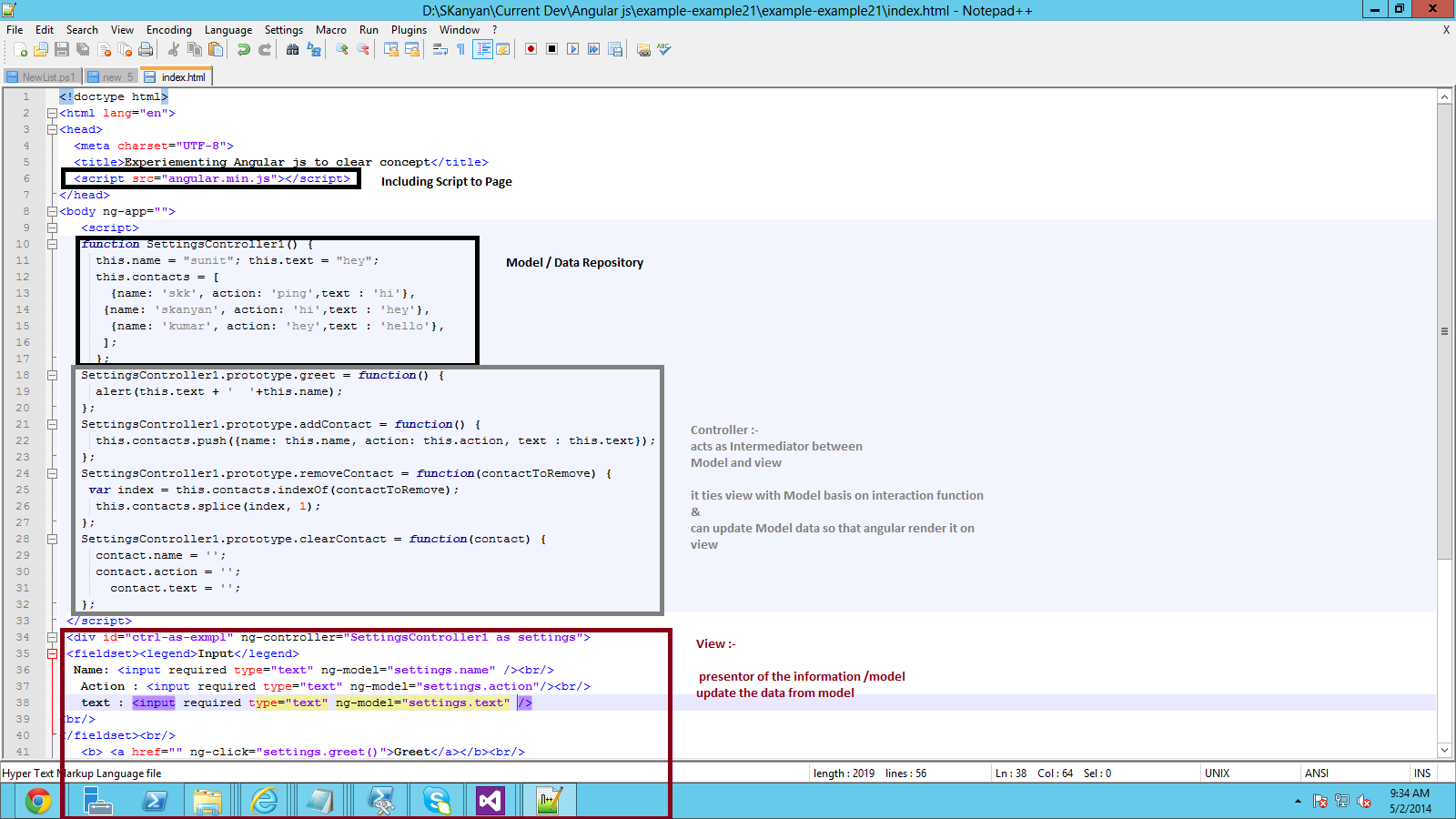The height and width of the screenshot is (819, 1456).
Task: Save the current recorded macro icon
Action: 615,50
